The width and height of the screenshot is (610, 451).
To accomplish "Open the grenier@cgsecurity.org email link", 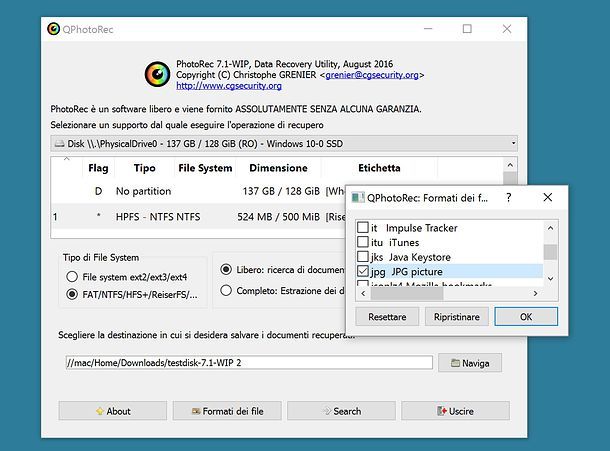I will (x=372, y=75).
